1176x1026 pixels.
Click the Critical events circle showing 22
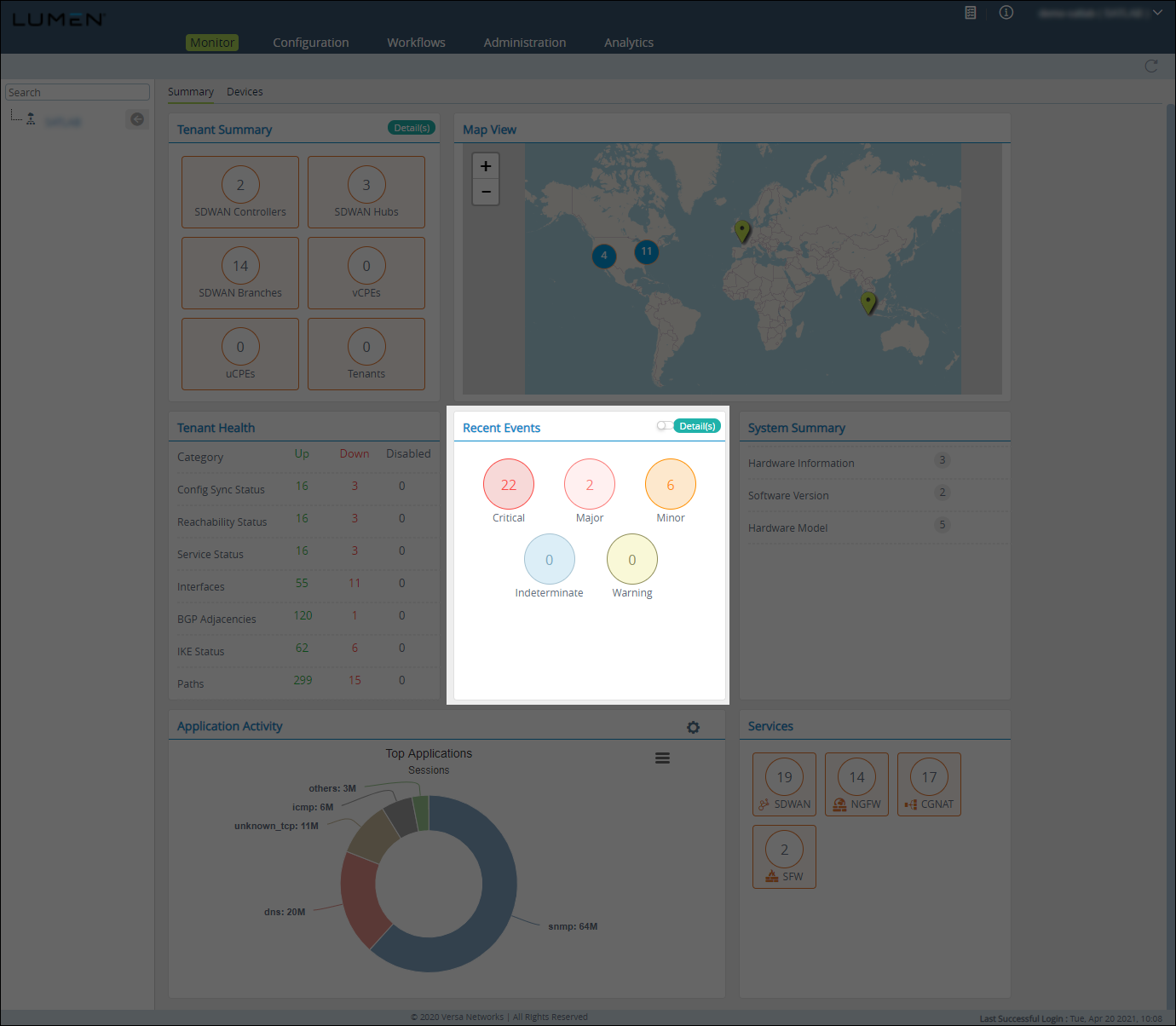(x=509, y=484)
